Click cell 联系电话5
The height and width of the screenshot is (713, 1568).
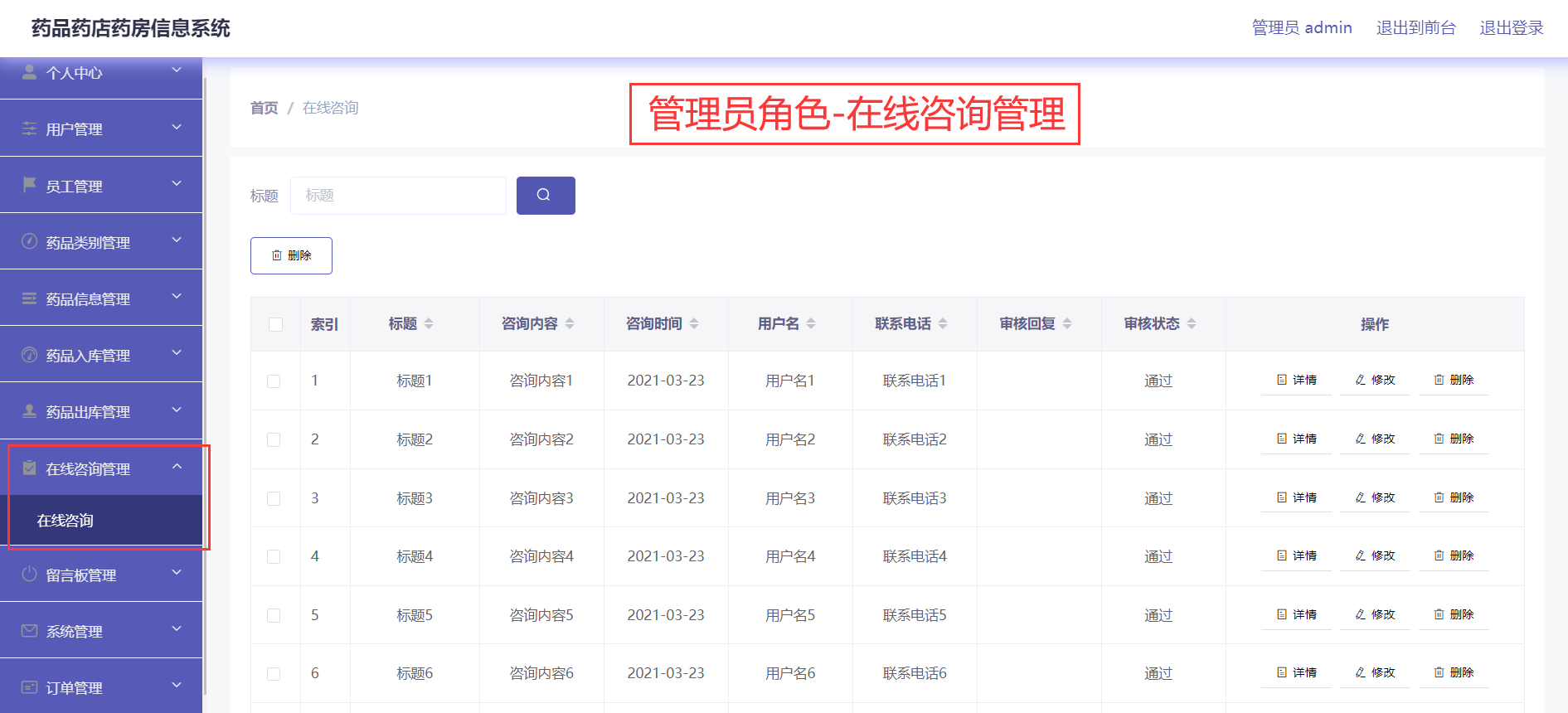click(915, 615)
